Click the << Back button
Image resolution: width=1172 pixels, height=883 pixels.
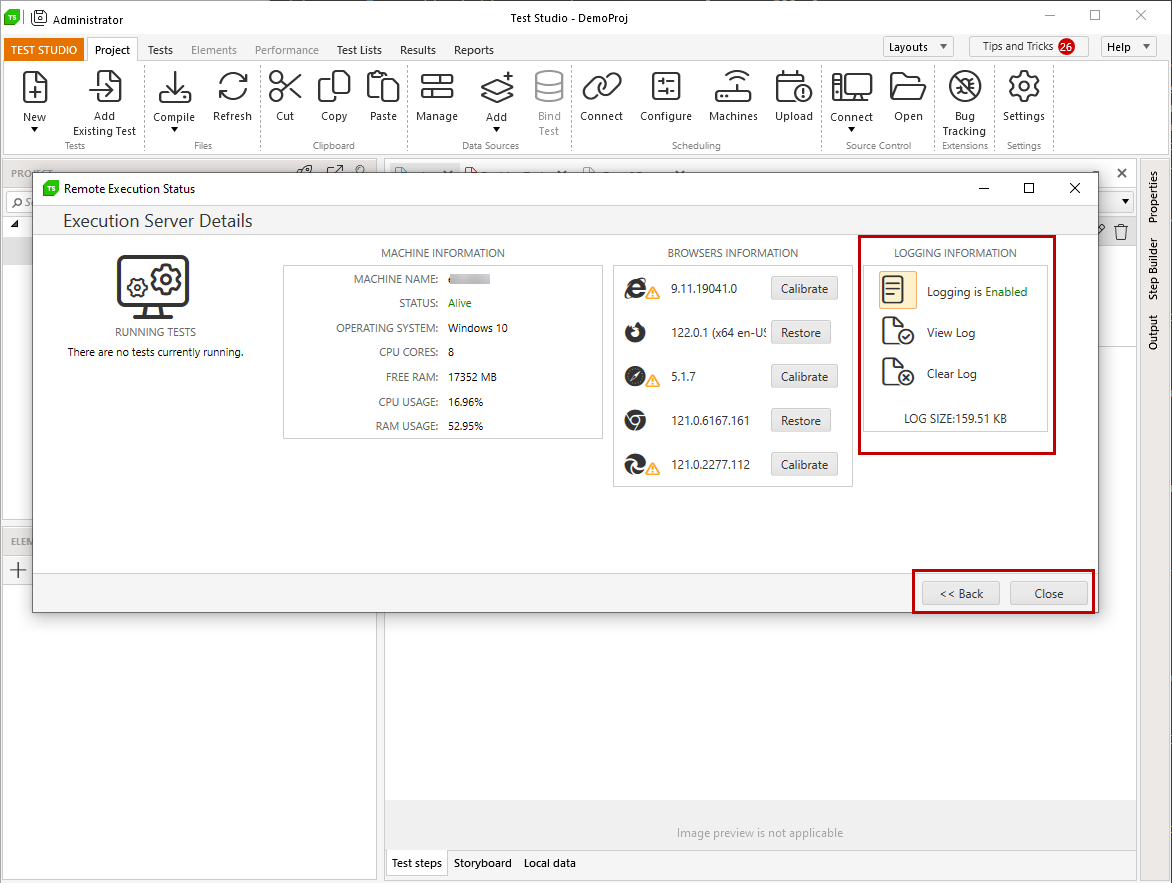coord(961,594)
